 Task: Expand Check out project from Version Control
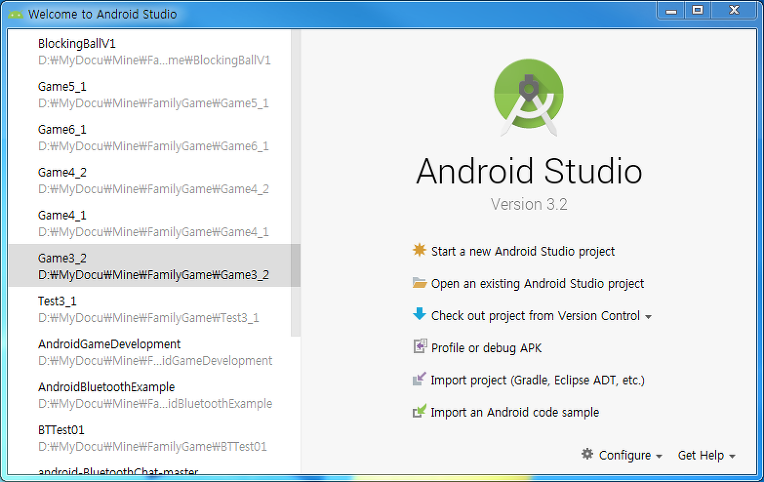pyautogui.click(x=541, y=316)
